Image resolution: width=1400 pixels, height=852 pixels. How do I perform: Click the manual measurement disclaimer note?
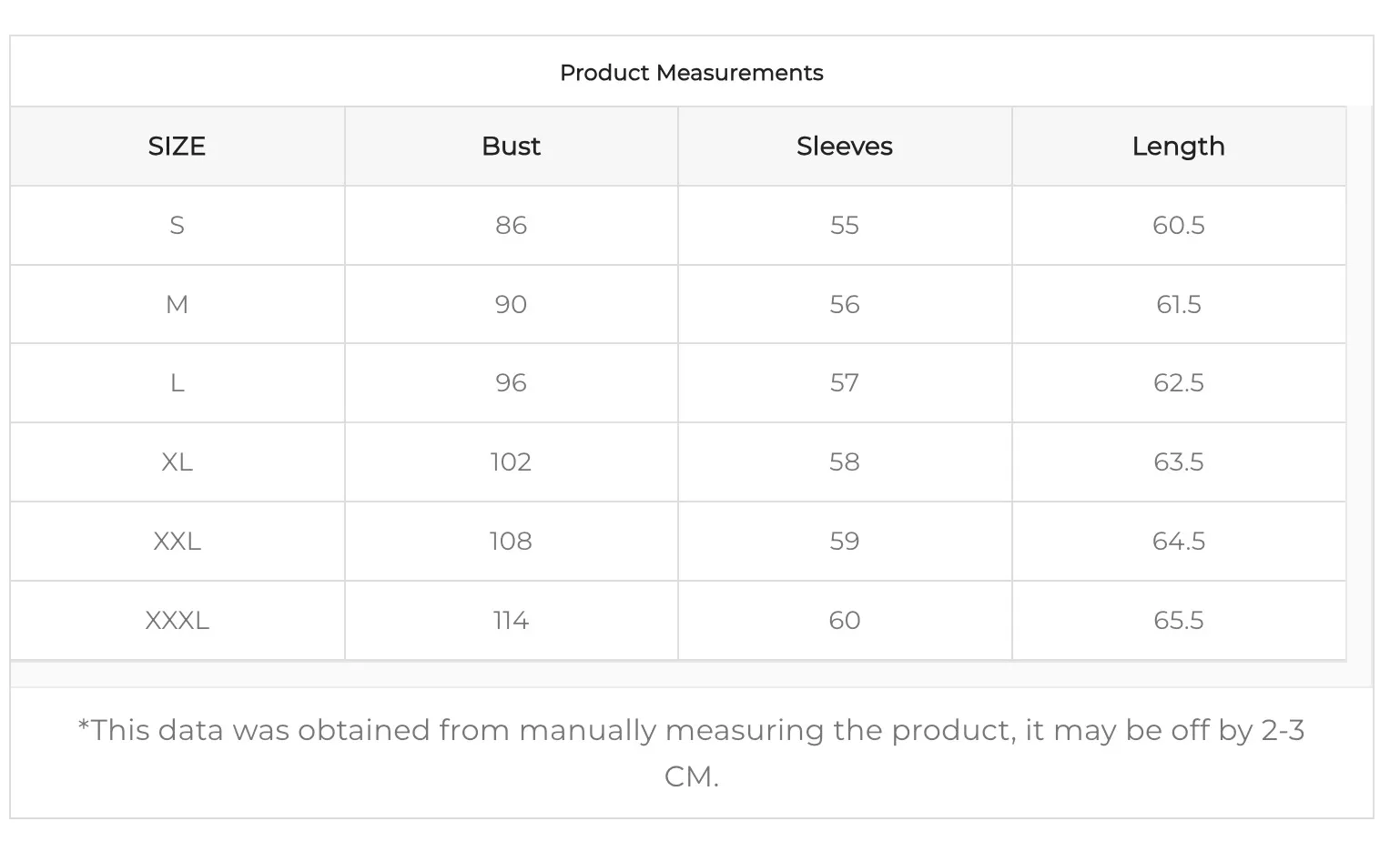click(691, 753)
